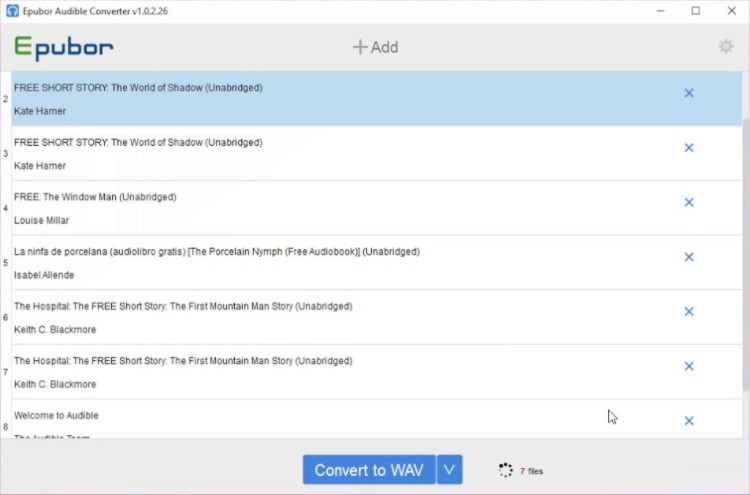Select row 3 title World of Shadow
Screen dimensions: 750x495
pos(138,142)
